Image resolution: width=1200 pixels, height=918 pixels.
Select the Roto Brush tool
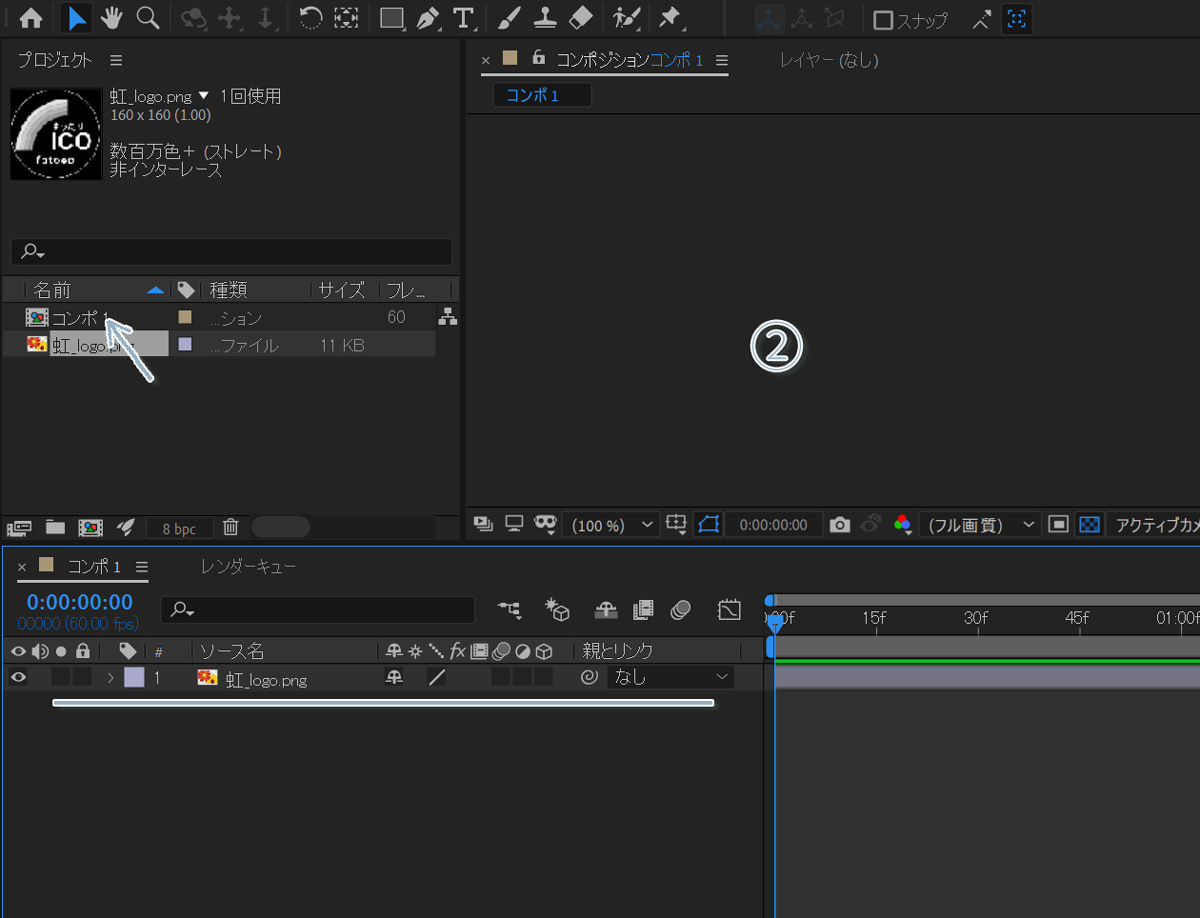pos(625,18)
